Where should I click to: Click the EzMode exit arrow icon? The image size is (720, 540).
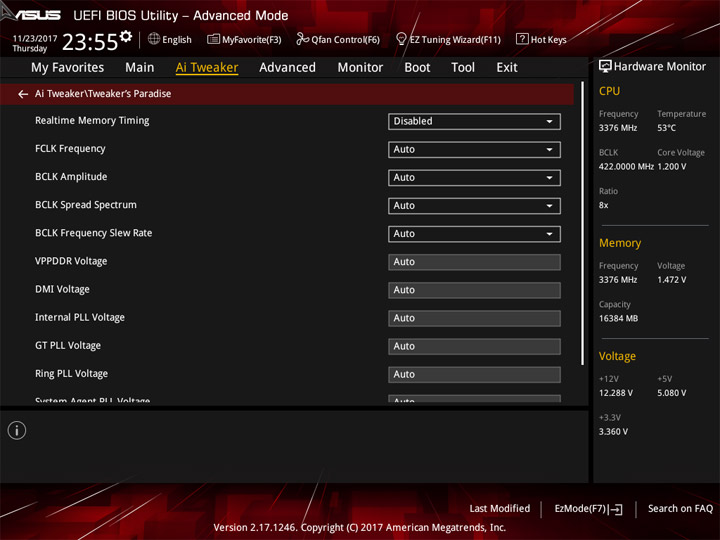(x=617, y=509)
